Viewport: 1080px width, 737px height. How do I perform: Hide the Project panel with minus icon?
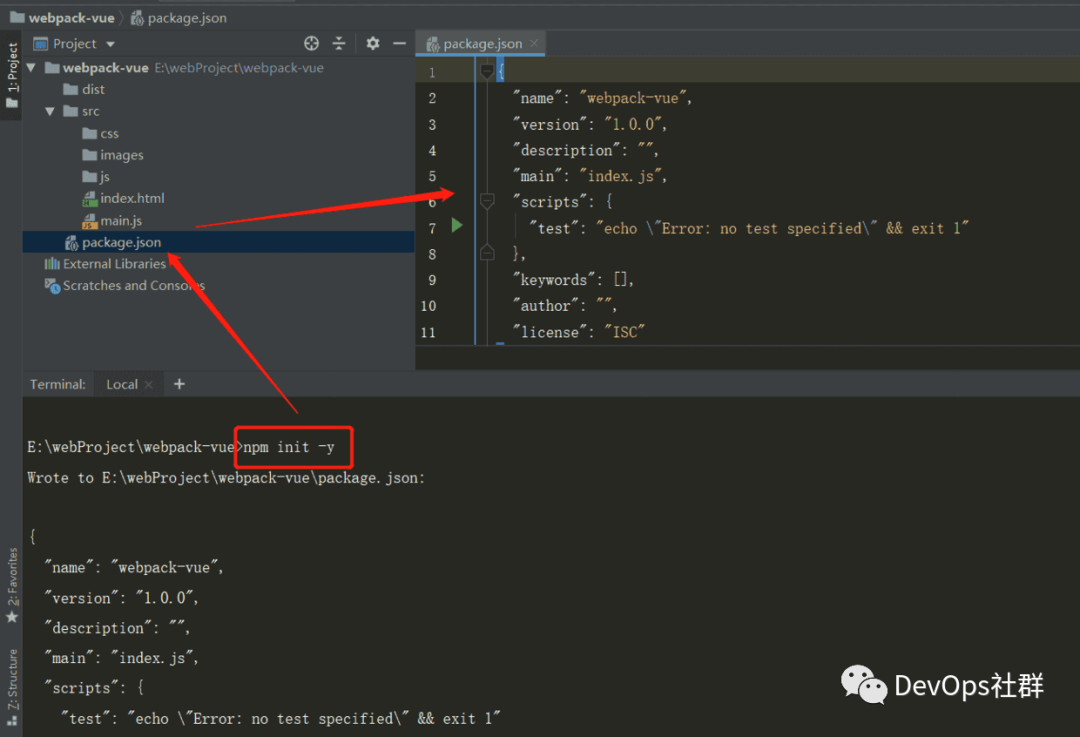pos(399,43)
